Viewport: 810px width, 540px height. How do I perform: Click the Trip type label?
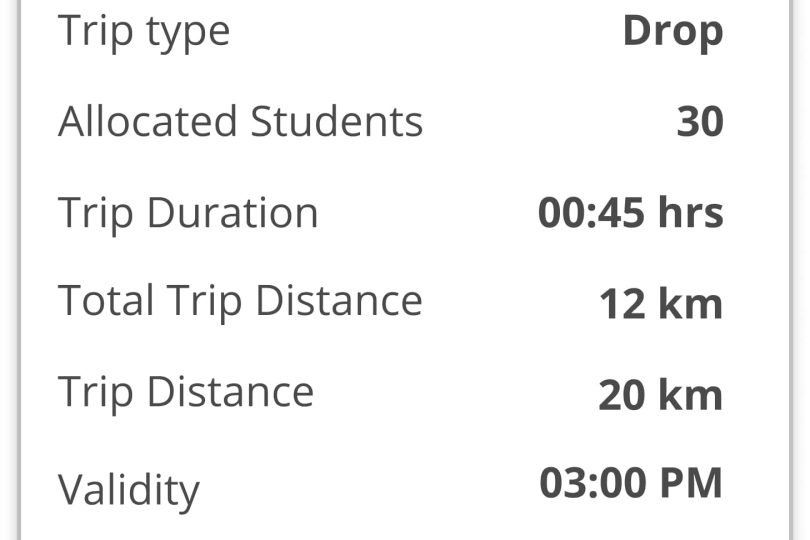coord(144,32)
